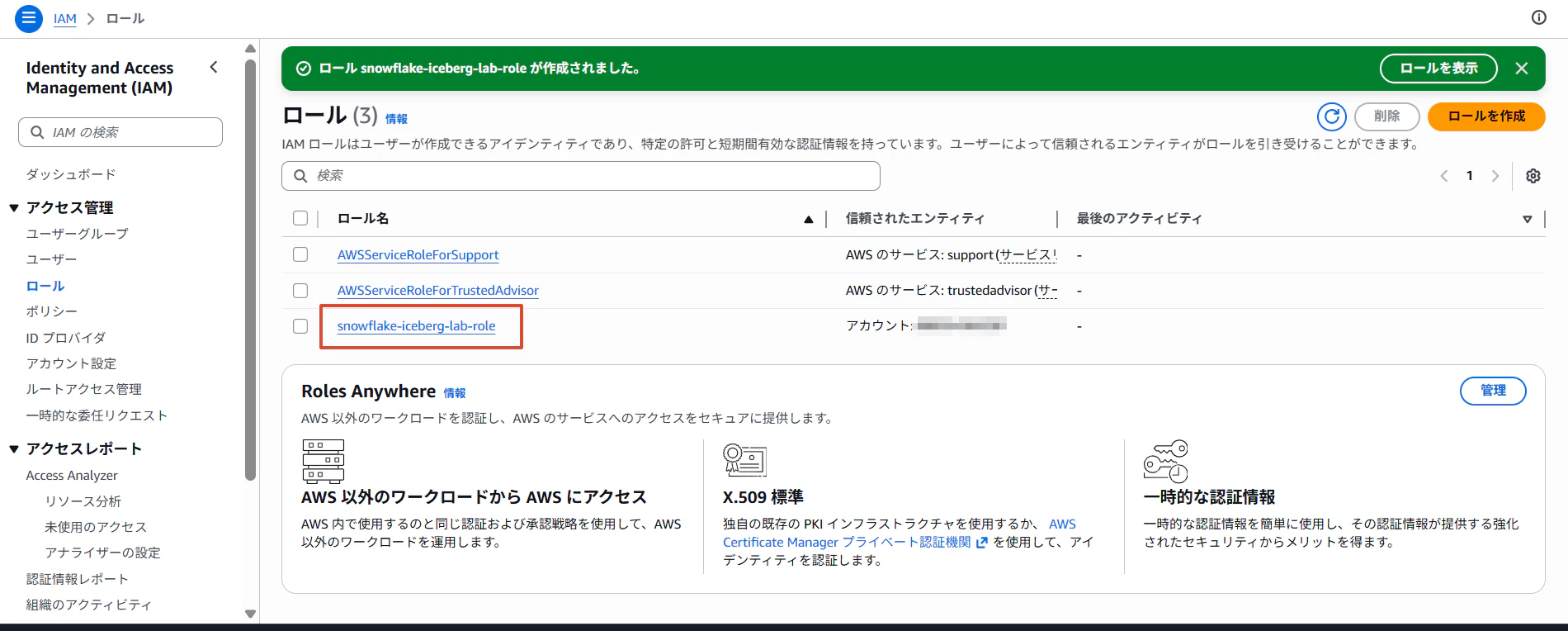Open Access Analyzer in the sidebar
1568x631 pixels.
coord(72,476)
